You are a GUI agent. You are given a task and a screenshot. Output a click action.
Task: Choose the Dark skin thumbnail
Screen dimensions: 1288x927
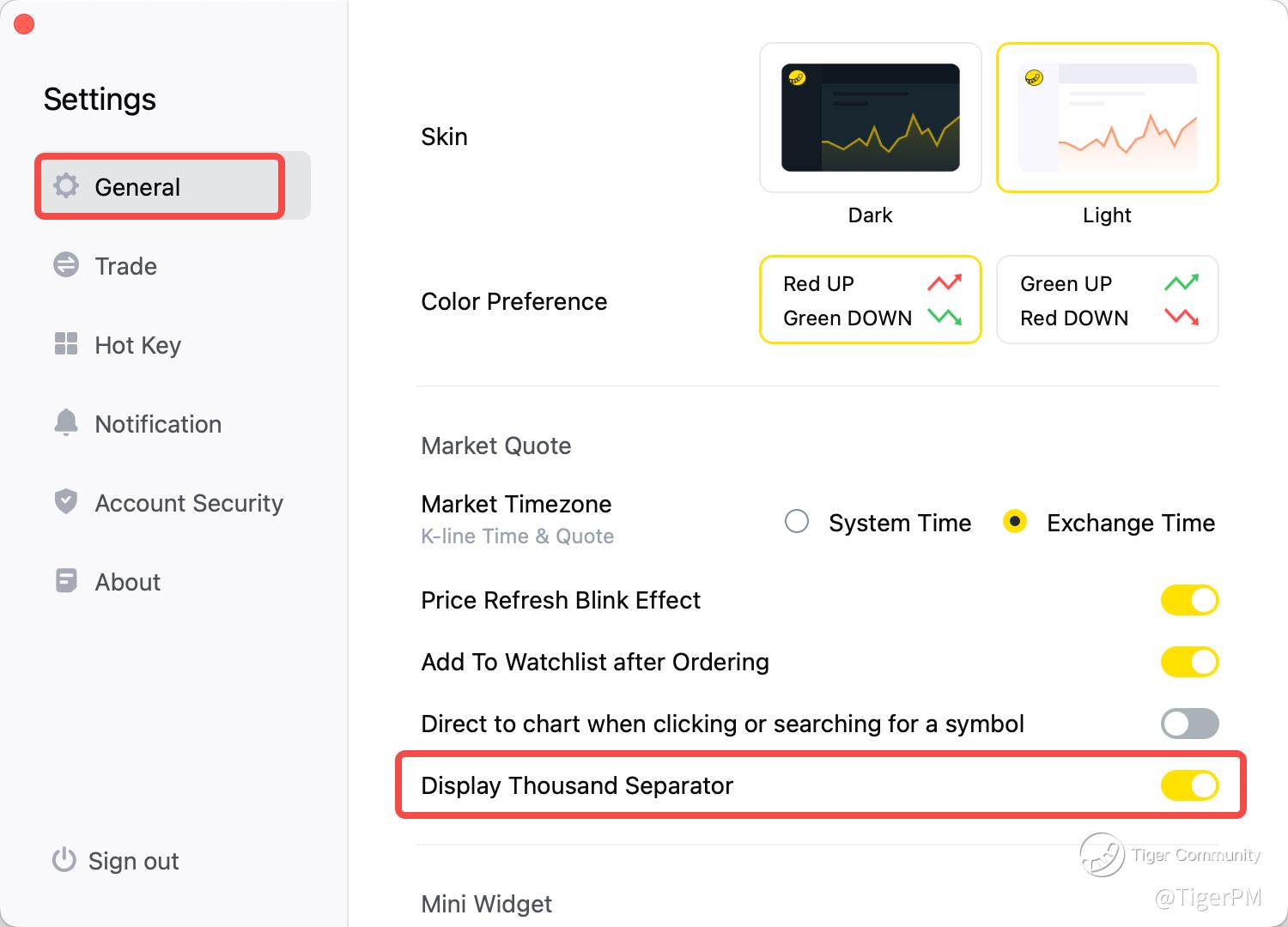871,118
